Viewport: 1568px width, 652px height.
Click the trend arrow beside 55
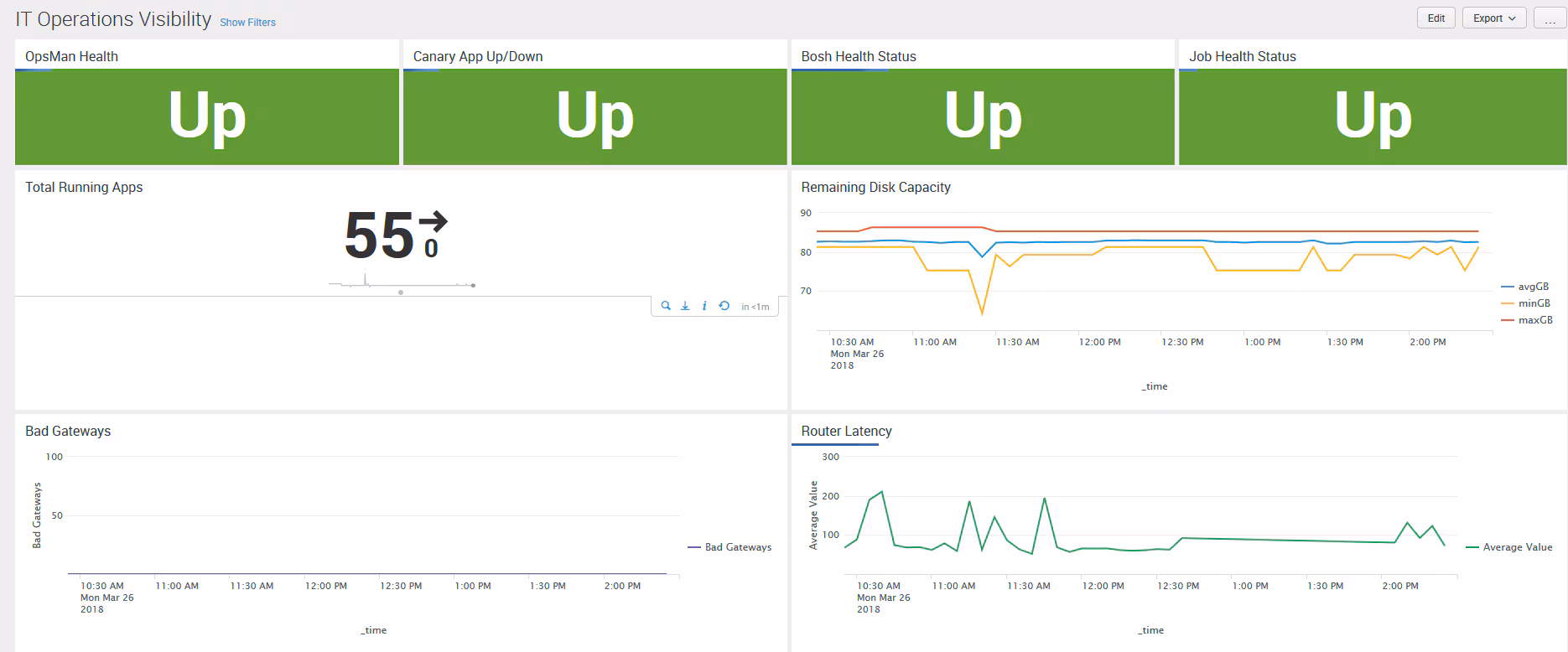tap(433, 222)
